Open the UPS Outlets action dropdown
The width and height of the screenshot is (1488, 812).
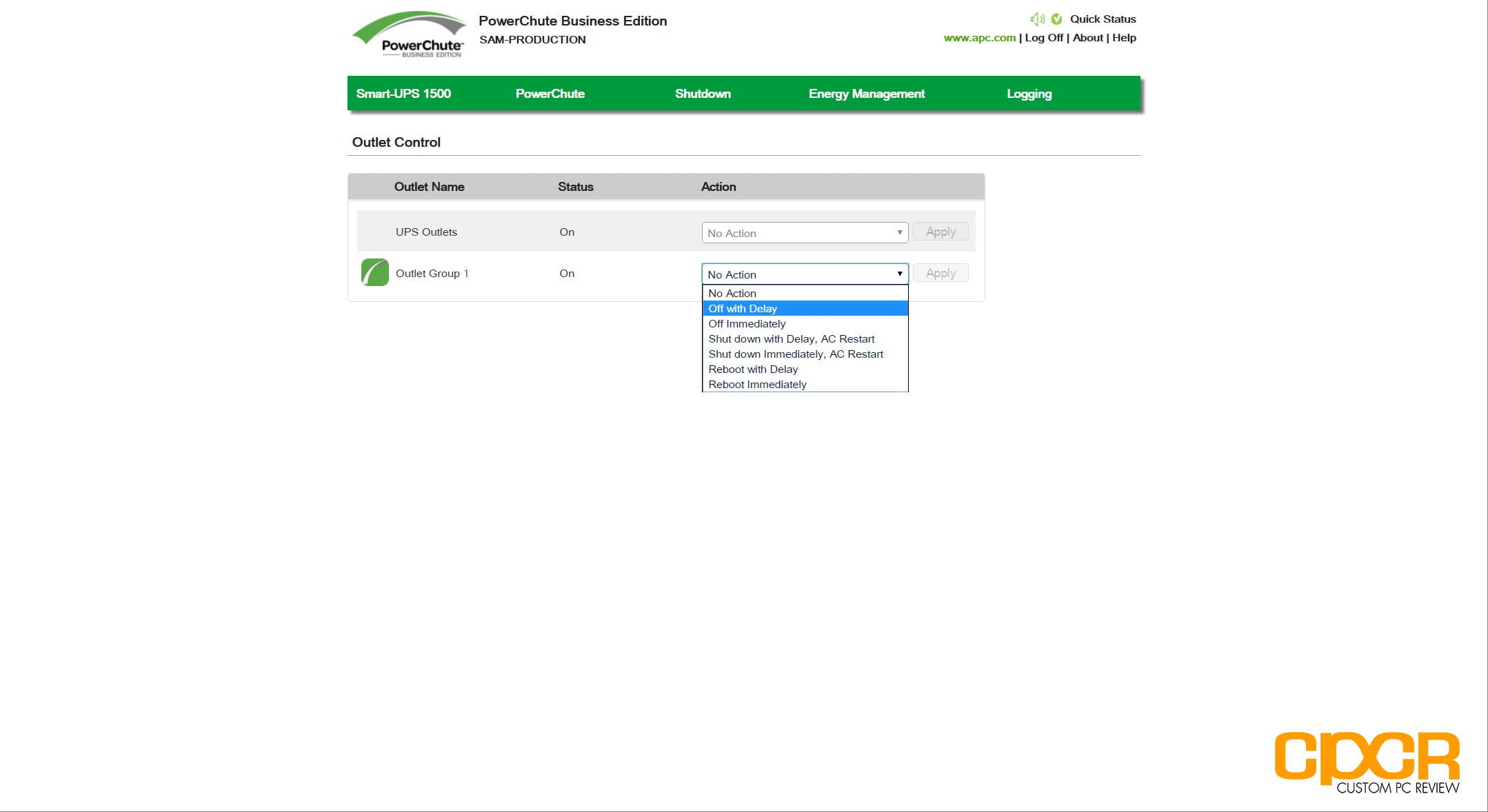[805, 233]
